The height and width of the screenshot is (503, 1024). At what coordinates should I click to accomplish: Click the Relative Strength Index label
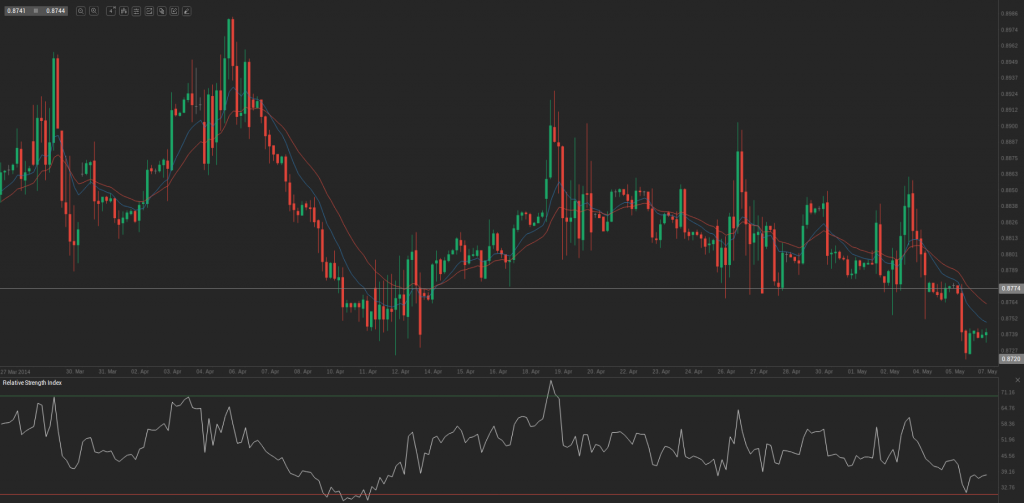[x=32, y=383]
